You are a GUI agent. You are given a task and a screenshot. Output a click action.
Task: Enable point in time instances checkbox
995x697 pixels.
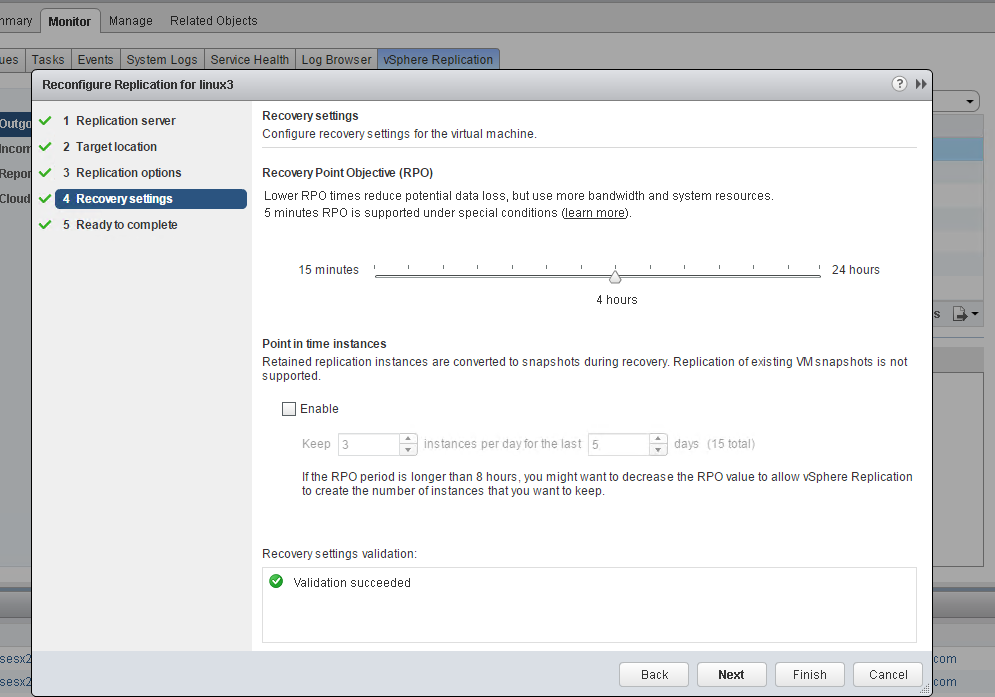coord(289,409)
